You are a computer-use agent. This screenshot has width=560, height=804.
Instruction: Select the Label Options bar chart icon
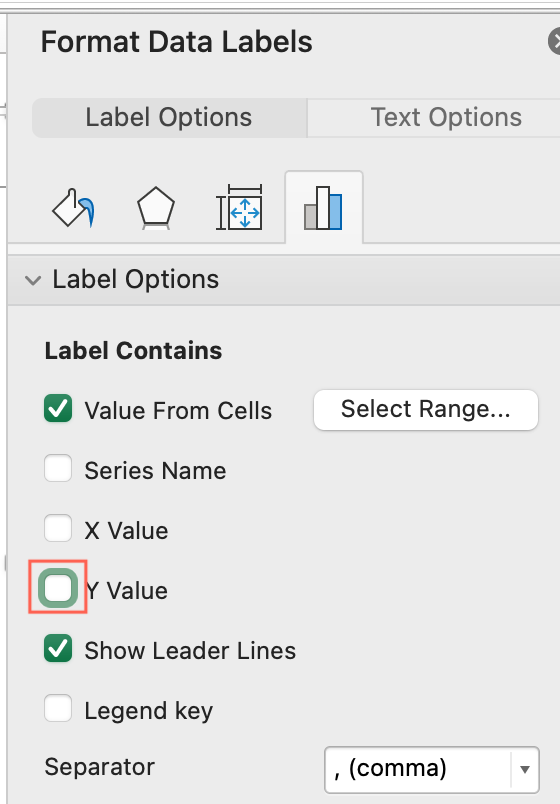(x=323, y=208)
